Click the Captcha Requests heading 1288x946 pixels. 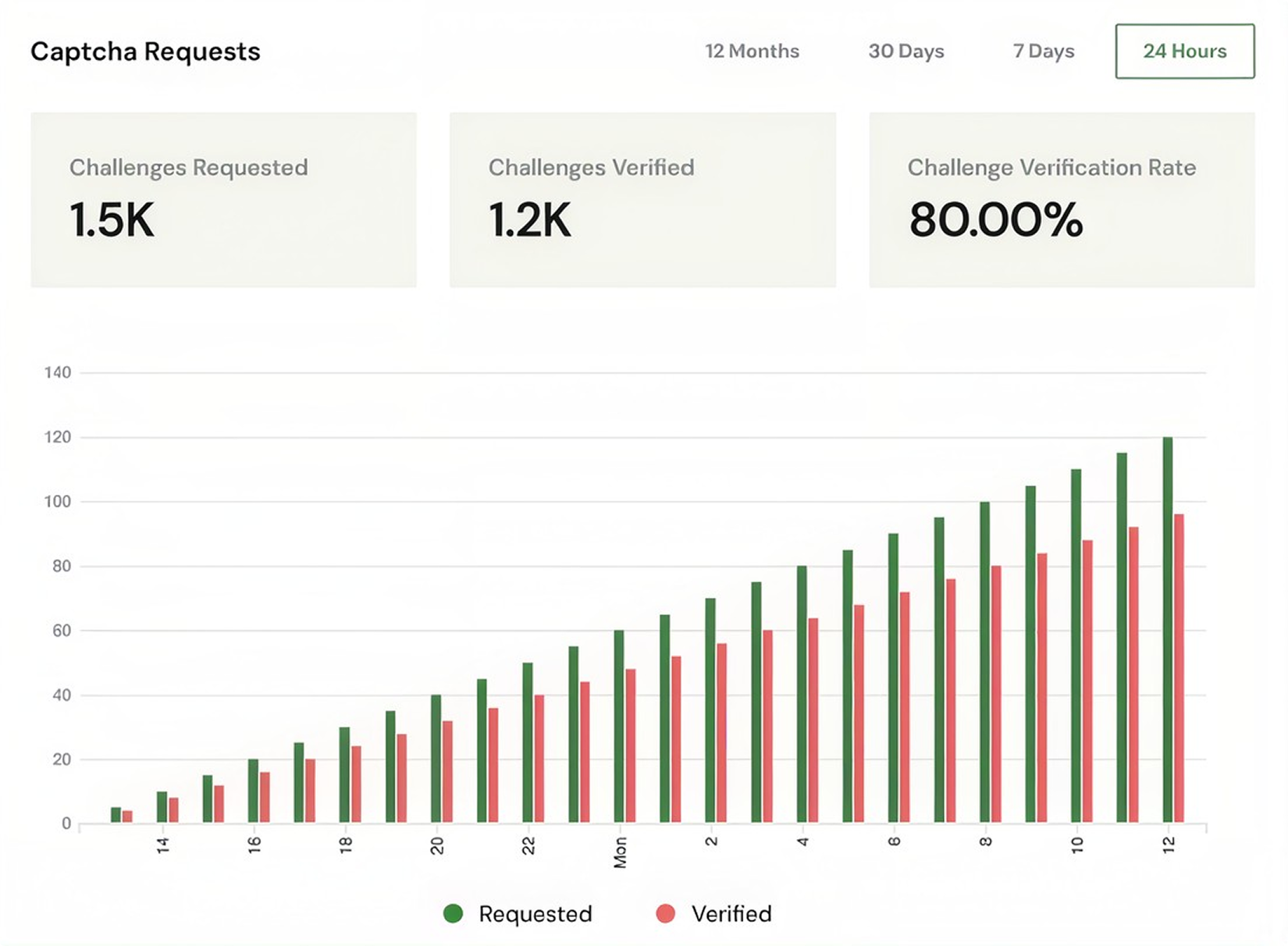(145, 52)
